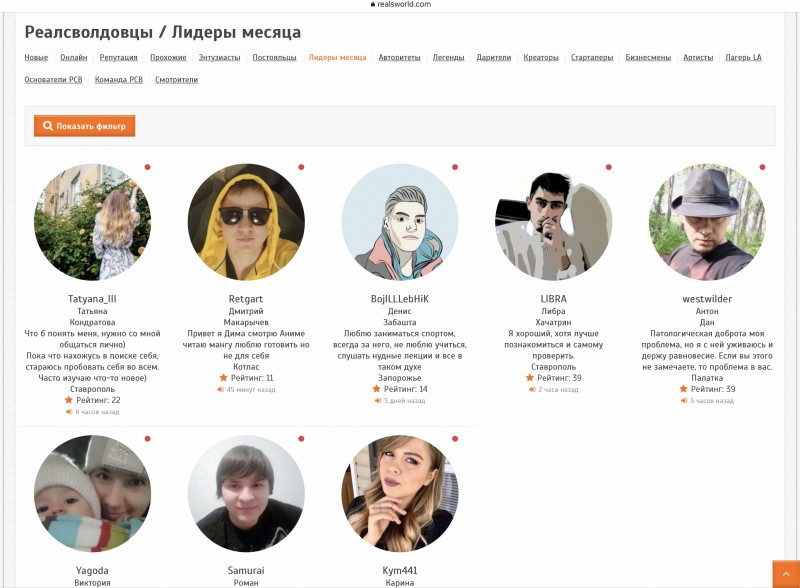Viewport: 800px width, 588px height.
Task: Open Retgart's profile photo in yellow hood
Action: click(x=246, y=222)
